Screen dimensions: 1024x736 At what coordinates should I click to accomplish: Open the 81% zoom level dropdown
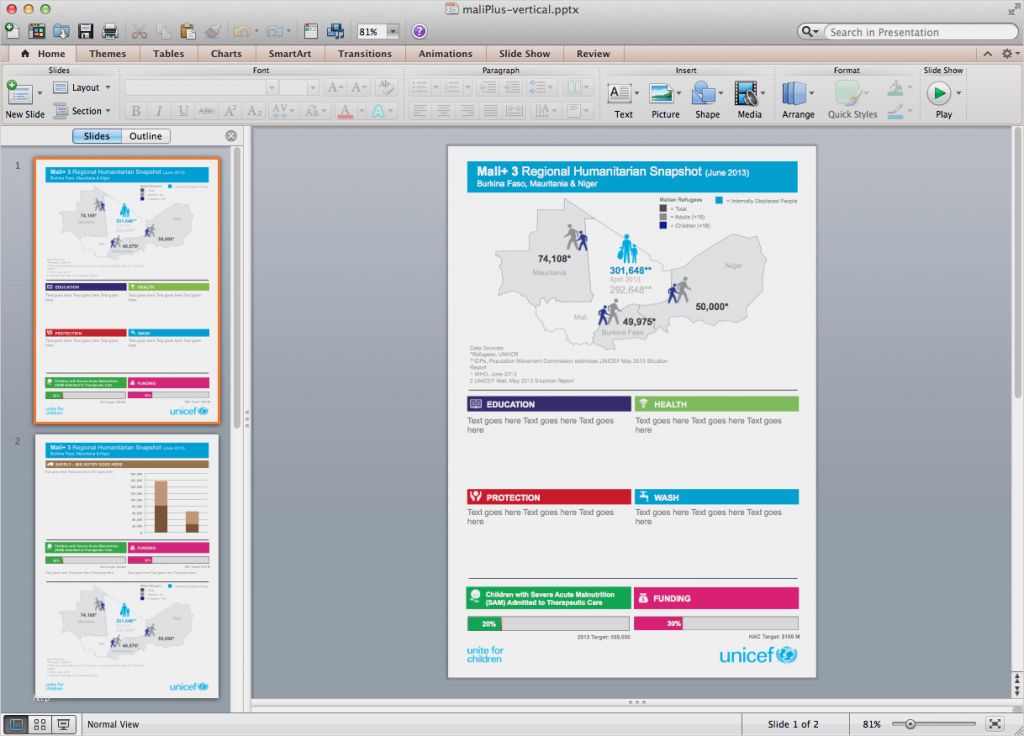392,29
